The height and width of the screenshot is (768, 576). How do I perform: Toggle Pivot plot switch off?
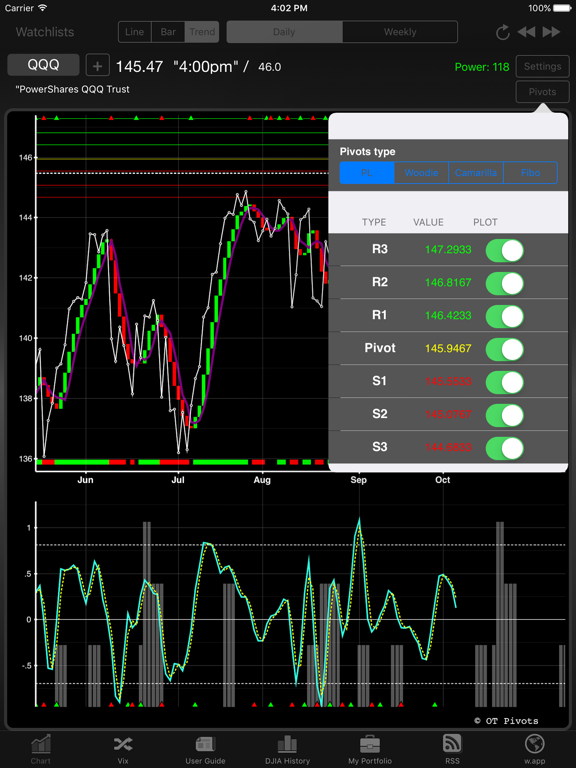tap(504, 349)
